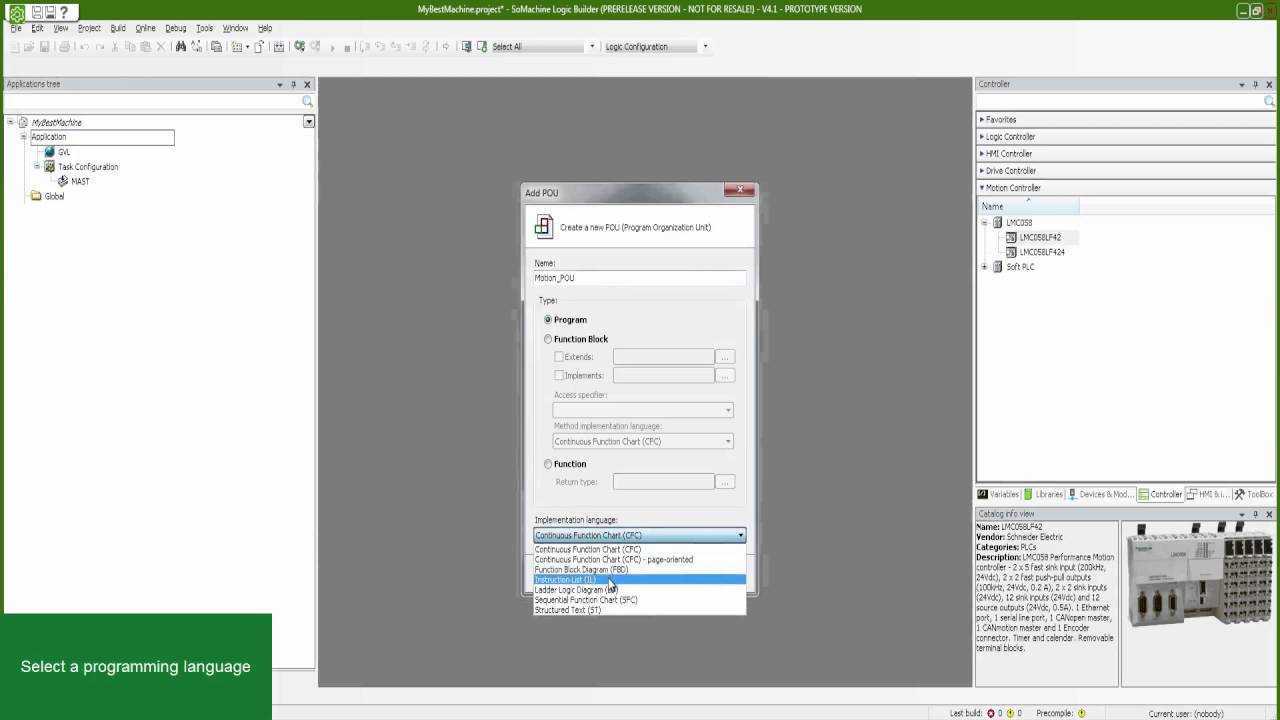Click the browse button beside Extends field
The width and height of the screenshot is (1280, 720).
click(x=725, y=357)
